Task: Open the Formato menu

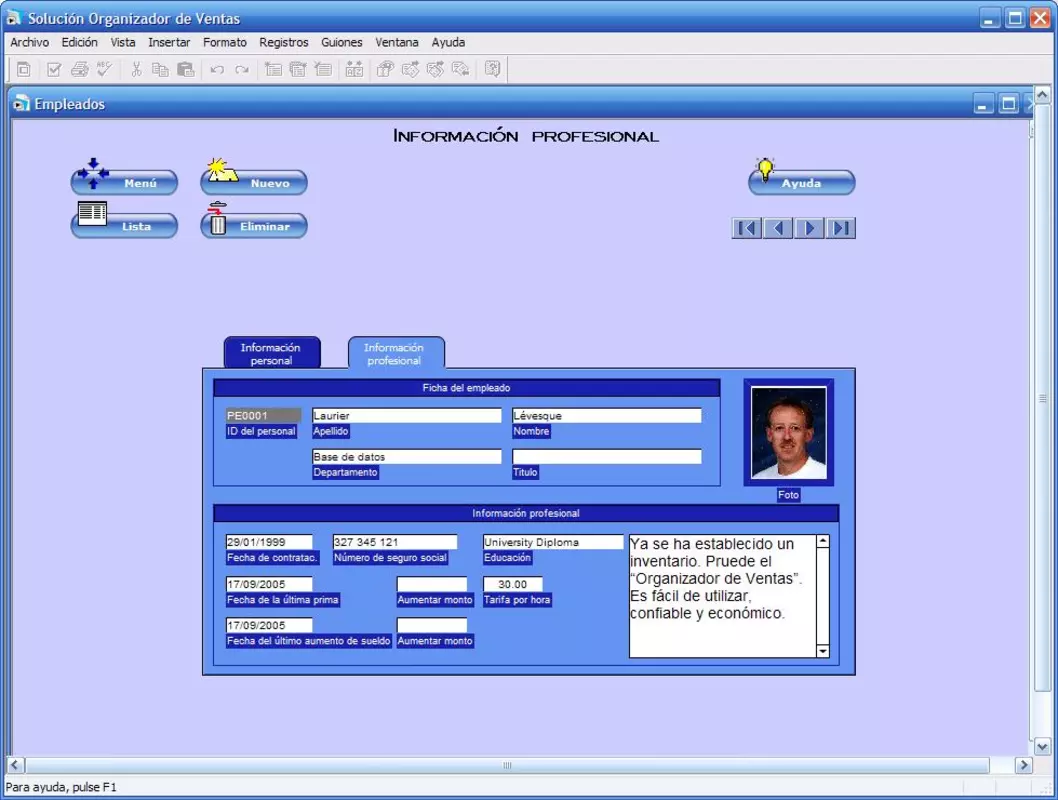Action: 225,42
